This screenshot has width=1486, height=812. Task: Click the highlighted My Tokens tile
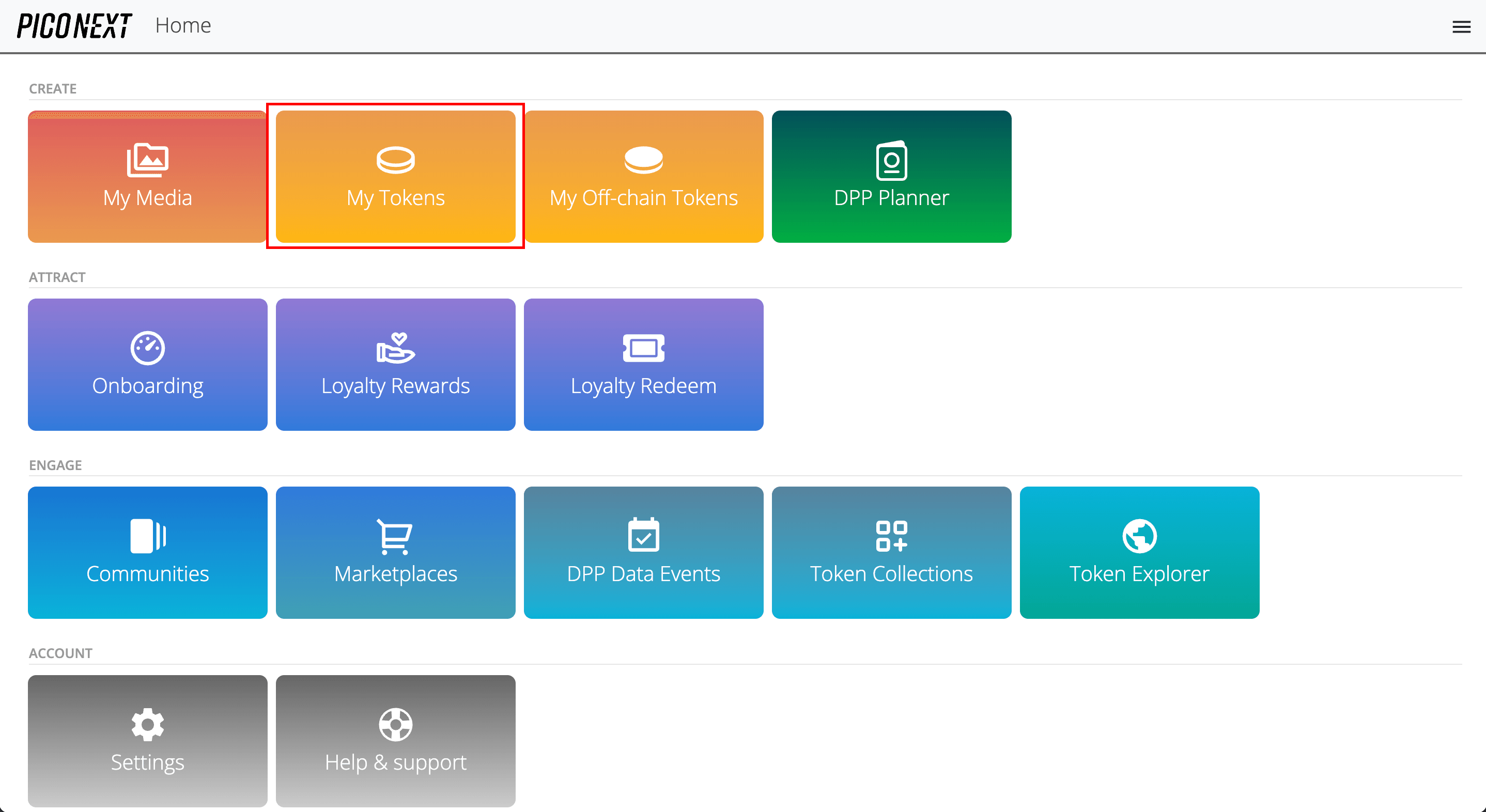click(395, 176)
